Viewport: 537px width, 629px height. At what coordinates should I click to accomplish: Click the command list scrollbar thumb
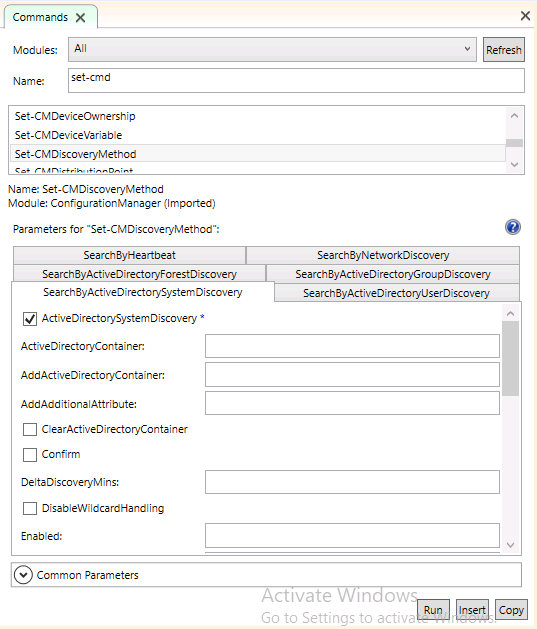coord(514,143)
